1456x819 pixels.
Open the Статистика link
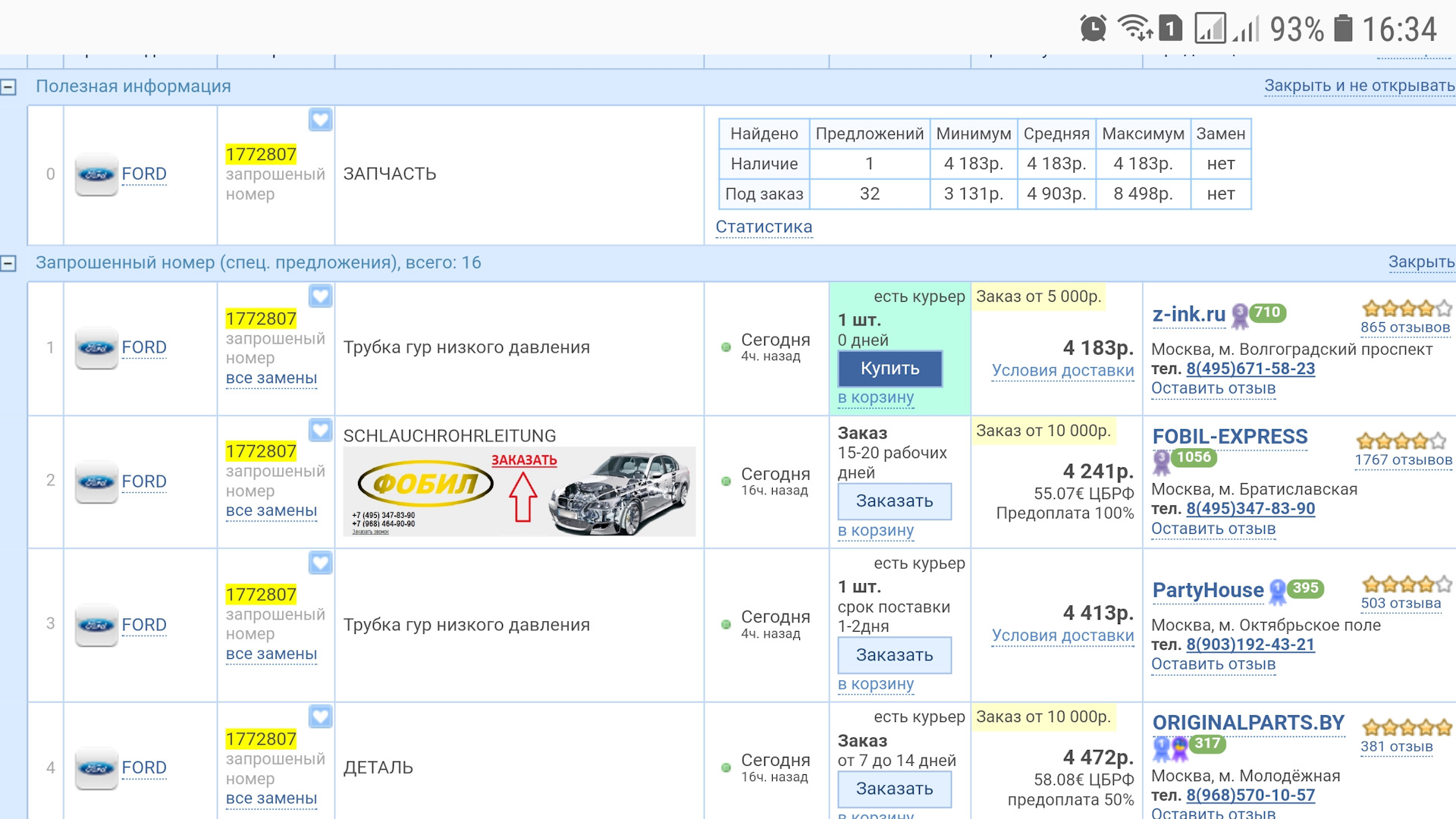763,227
